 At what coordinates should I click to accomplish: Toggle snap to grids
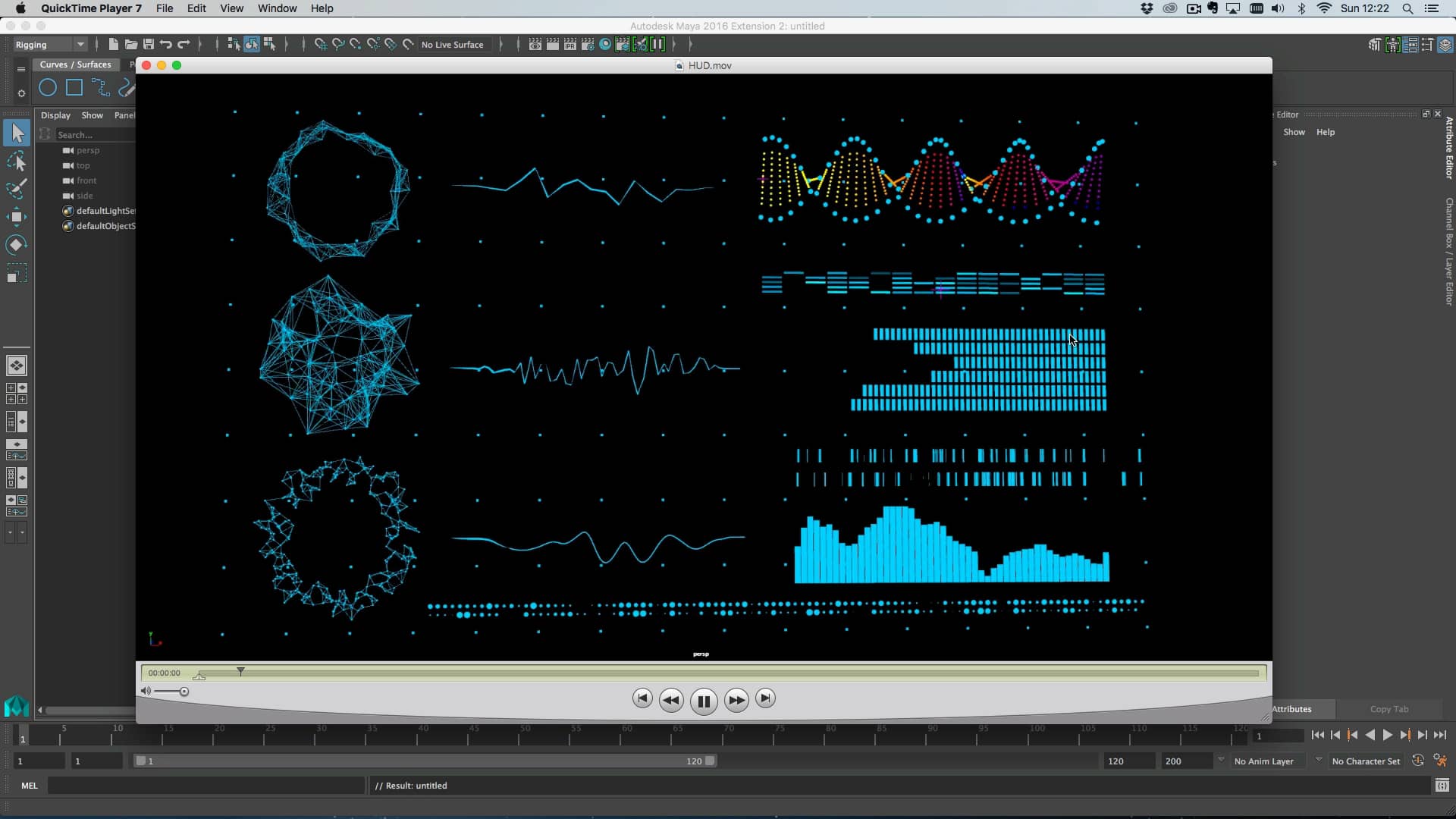320,45
